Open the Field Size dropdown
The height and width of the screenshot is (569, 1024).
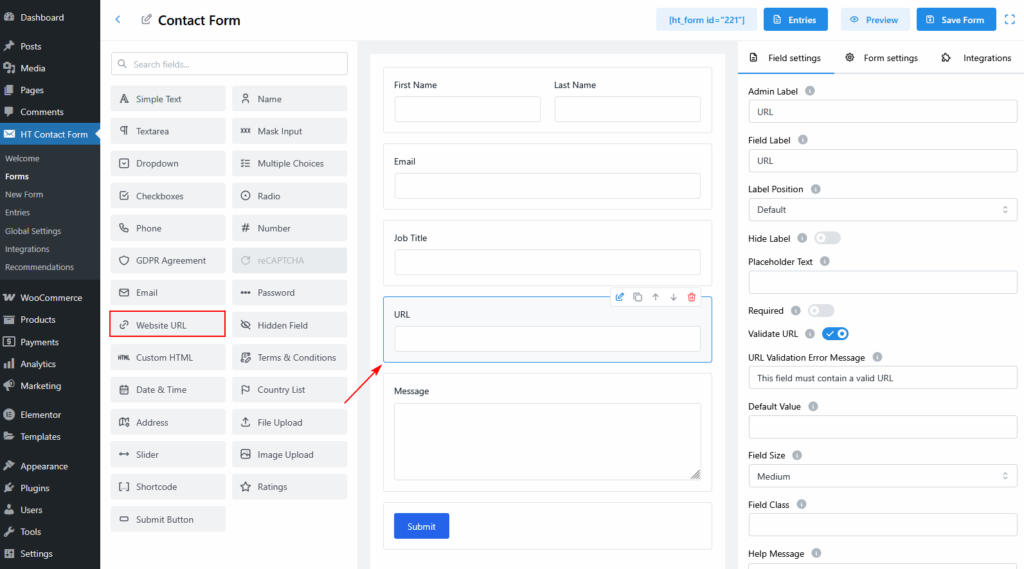pyautogui.click(x=882, y=477)
